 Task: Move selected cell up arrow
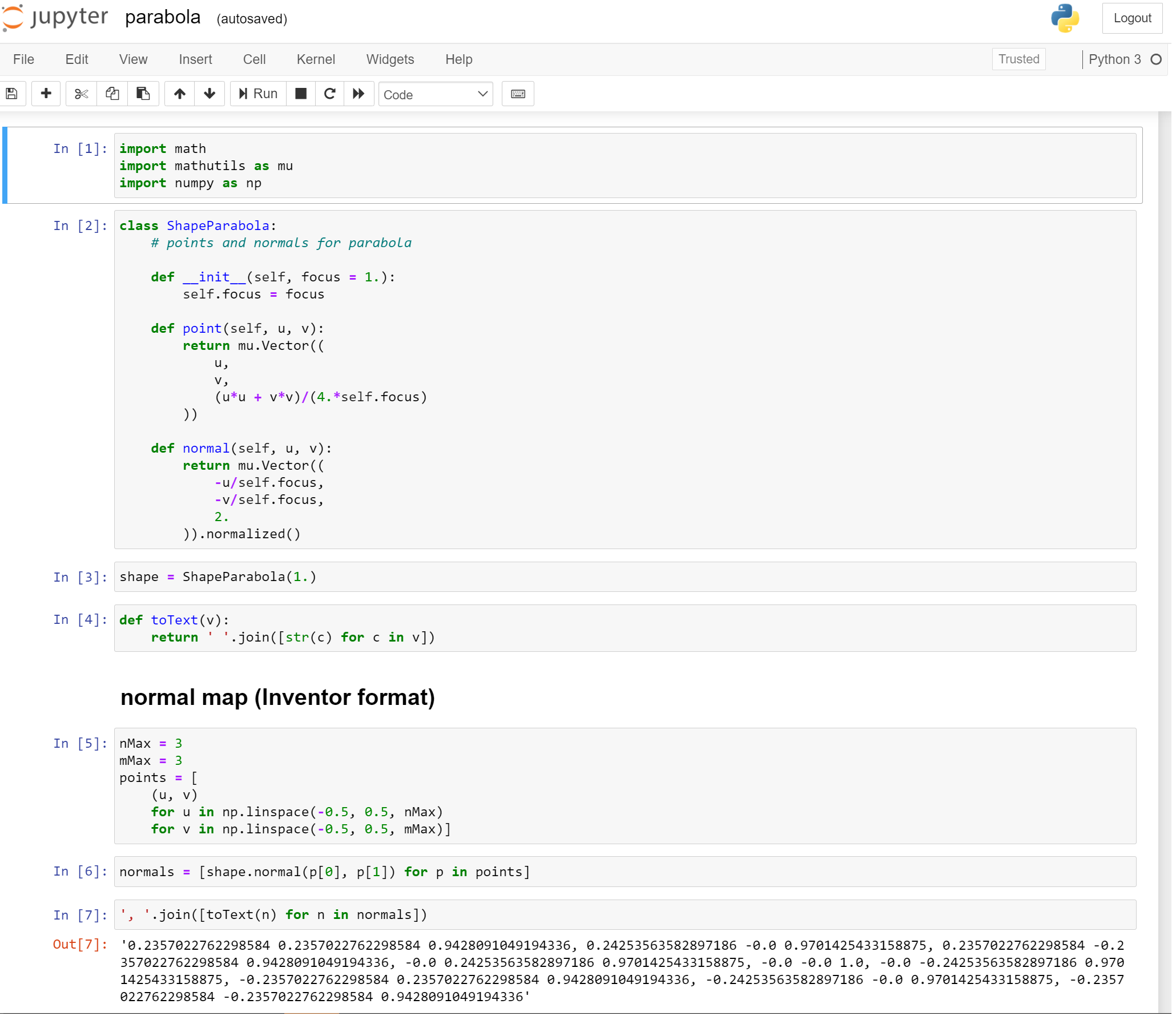[180, 94]
